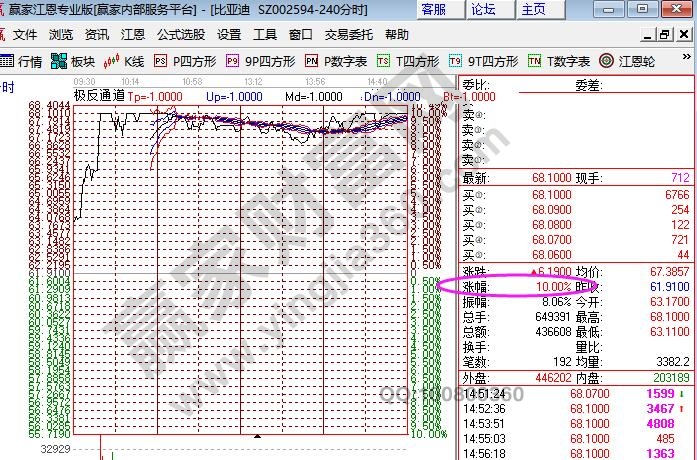This screenshot has height=460, width=697.
Task: Click the 客服 customer service button
Action: 433,9
